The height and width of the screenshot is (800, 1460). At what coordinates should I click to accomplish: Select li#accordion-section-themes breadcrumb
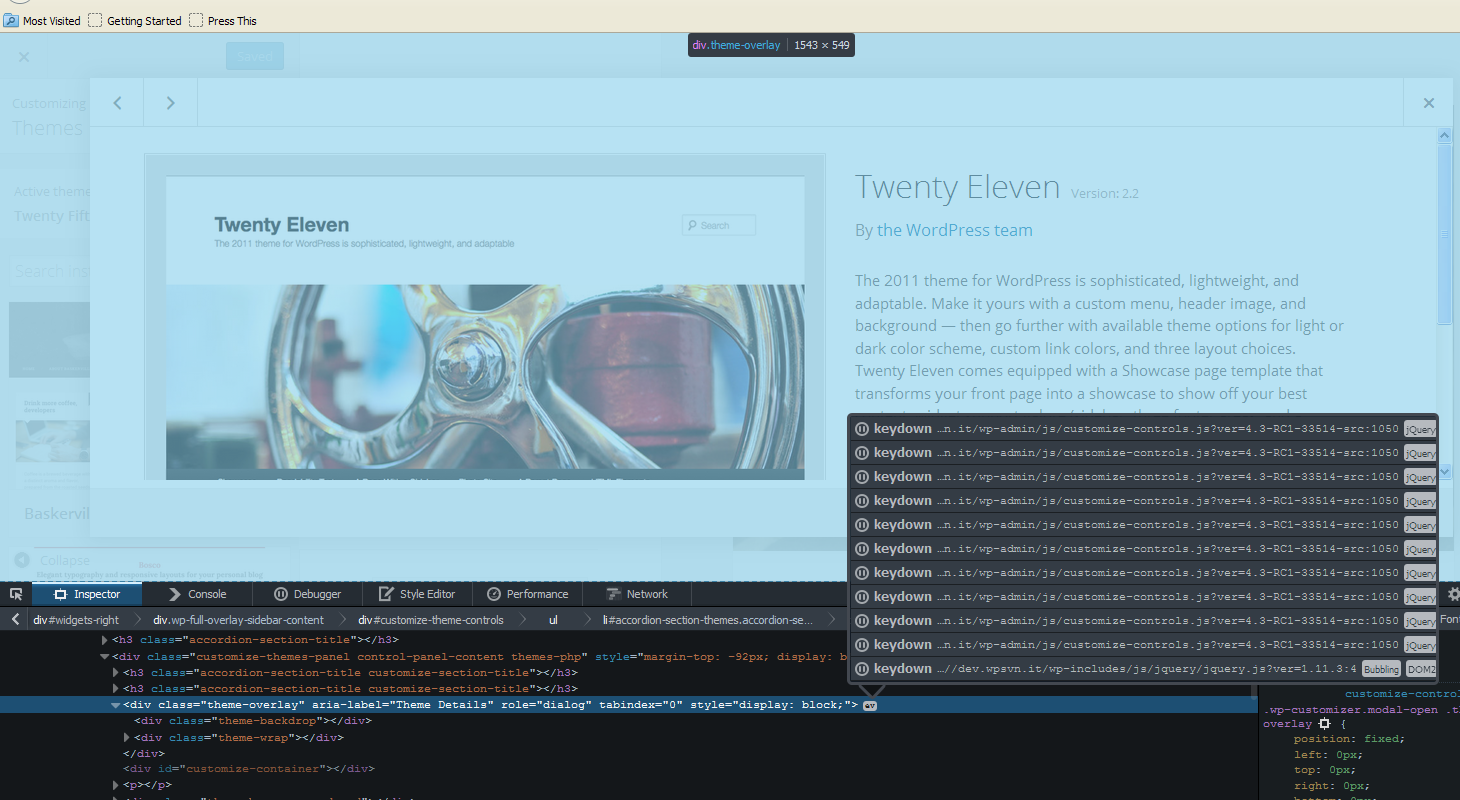[708, 620]
